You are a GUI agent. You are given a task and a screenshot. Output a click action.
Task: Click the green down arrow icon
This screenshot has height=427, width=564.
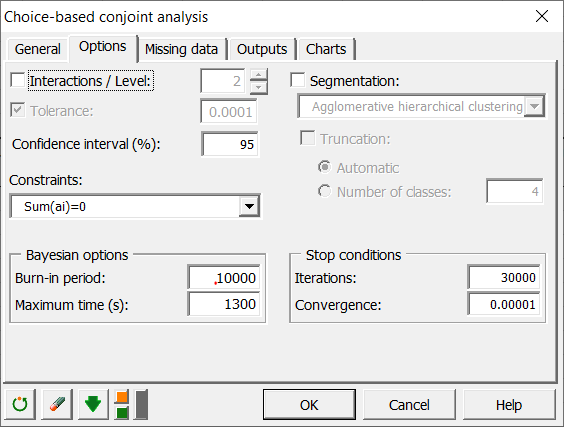pos(93,404)
